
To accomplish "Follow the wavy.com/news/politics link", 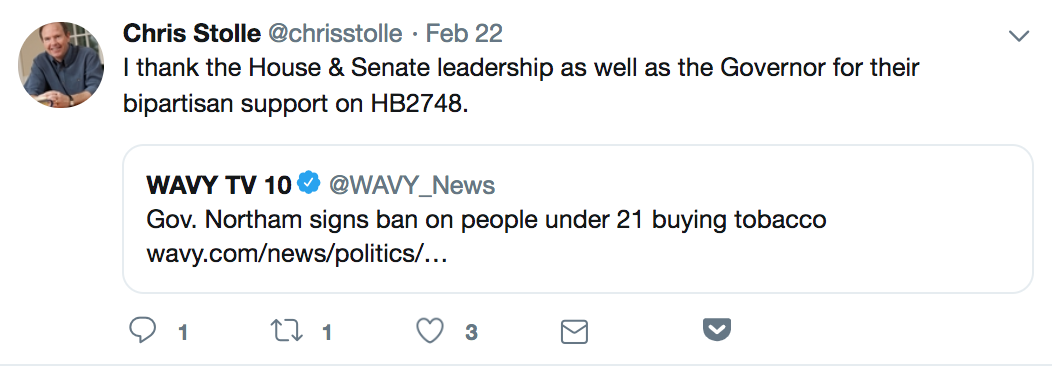I will [297, 255].
